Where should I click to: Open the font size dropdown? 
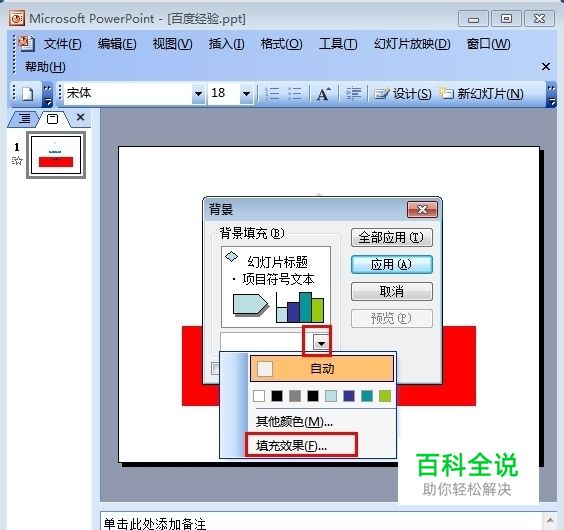tap(246, 94)
